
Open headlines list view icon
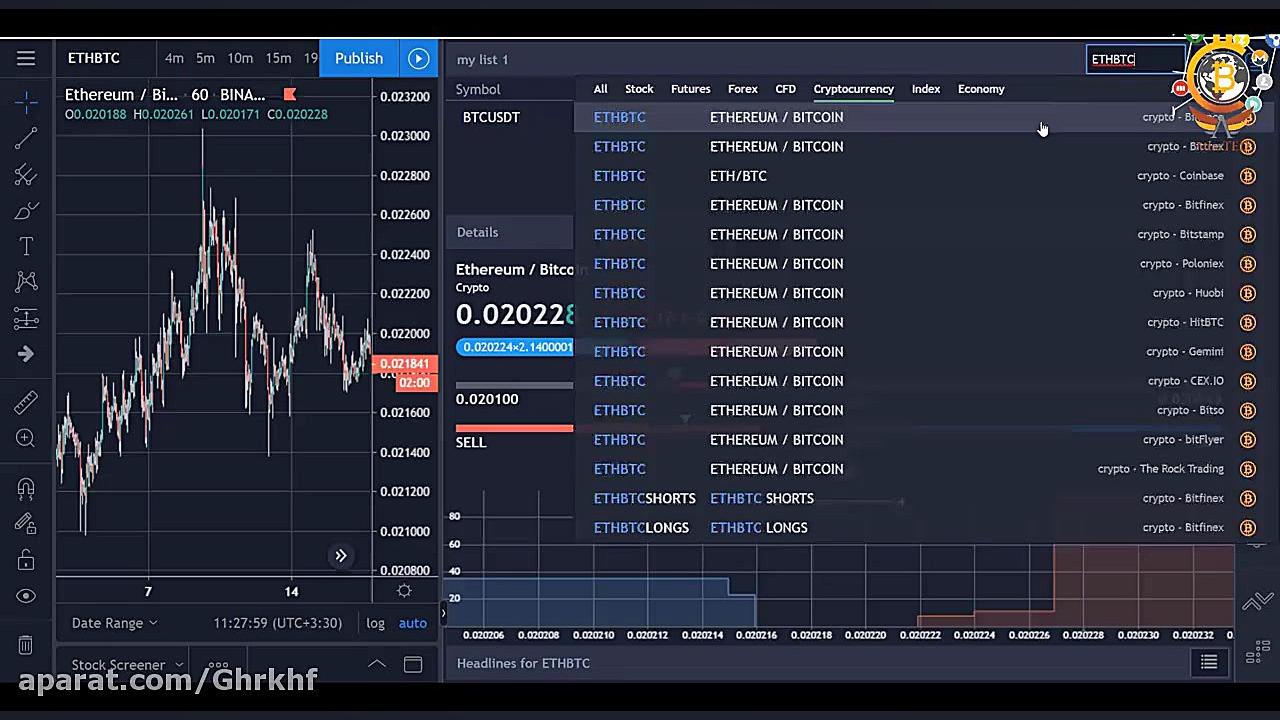click(1208, 662)
